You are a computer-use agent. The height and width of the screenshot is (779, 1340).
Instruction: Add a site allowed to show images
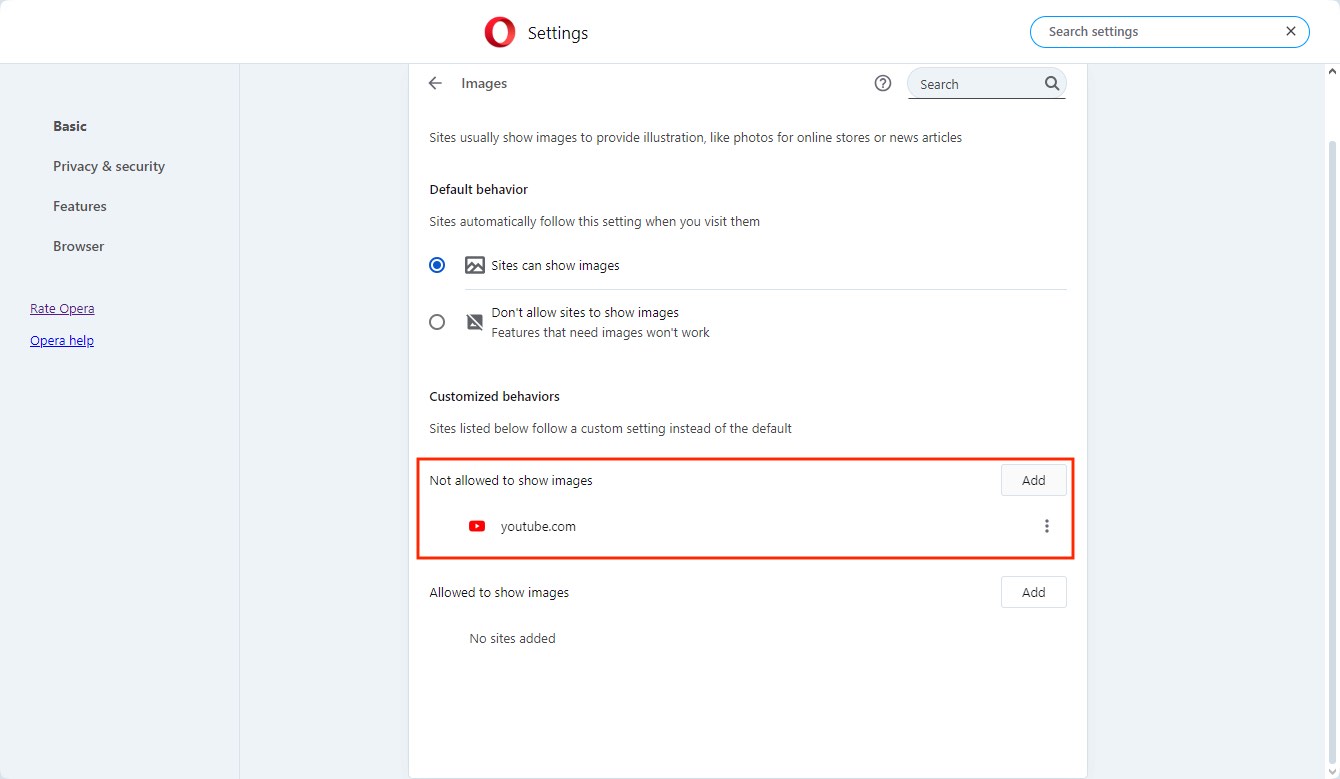click(1033, 592)
